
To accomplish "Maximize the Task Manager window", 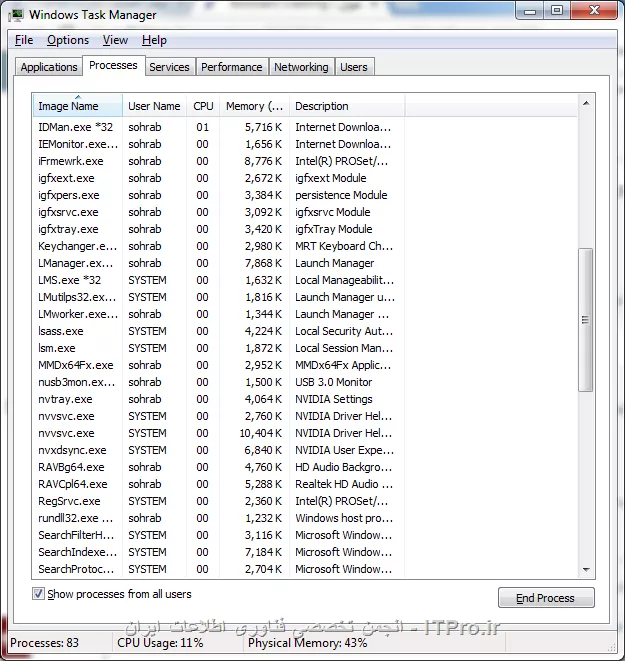I will [x=557, y=11].
